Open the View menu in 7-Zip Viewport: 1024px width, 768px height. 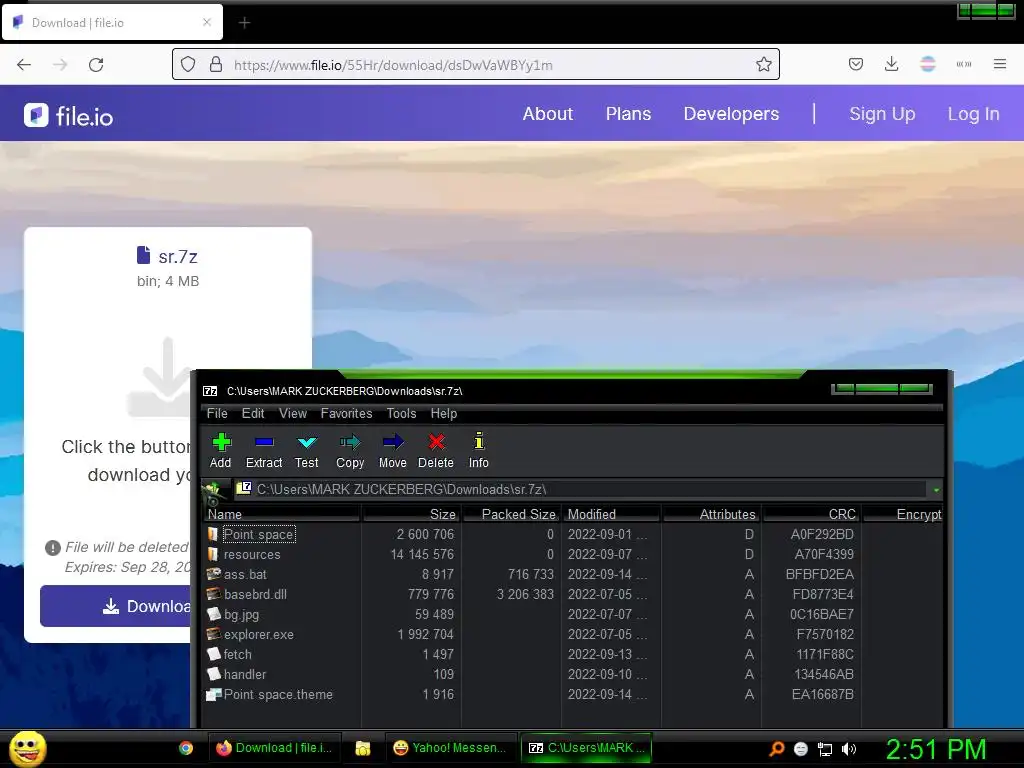(293, 413)
